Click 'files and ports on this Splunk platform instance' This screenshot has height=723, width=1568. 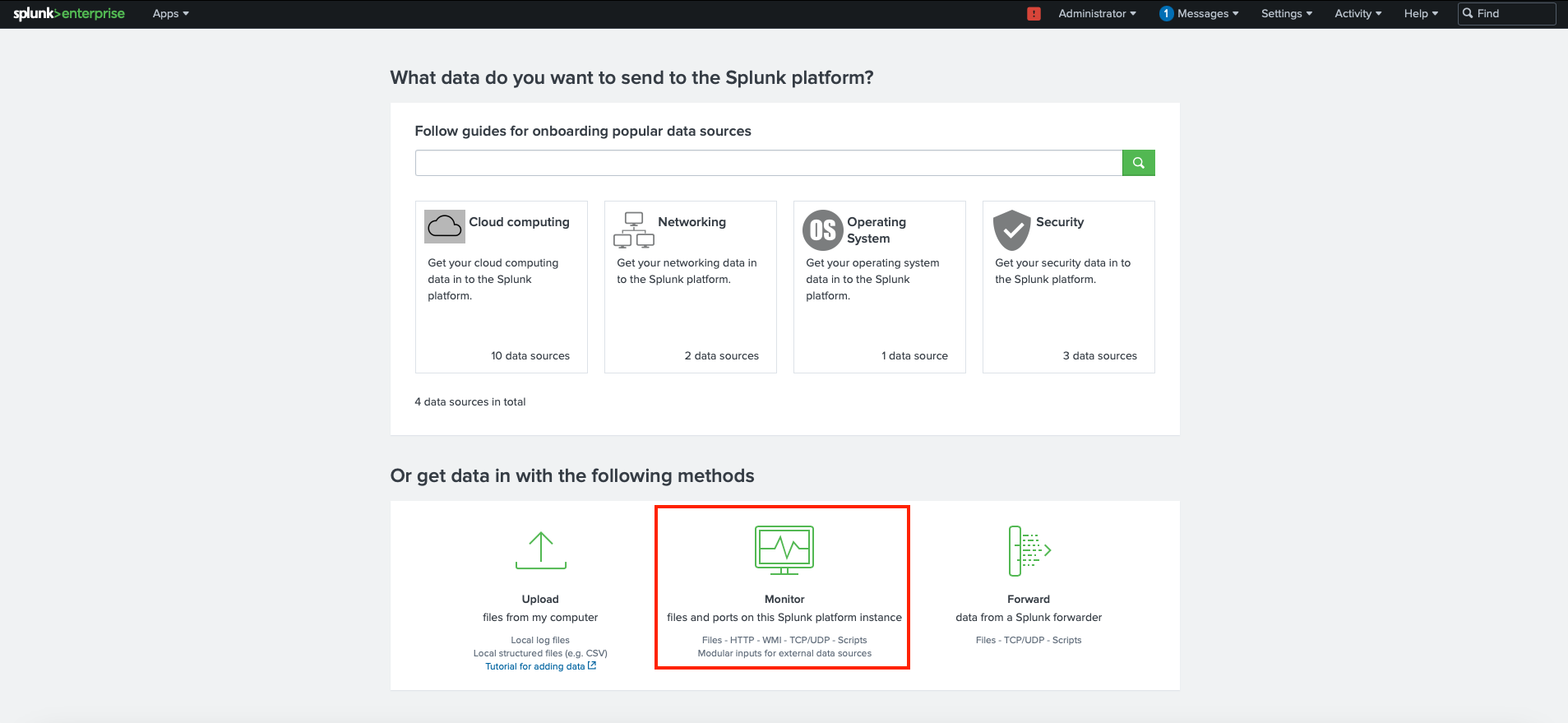[784, 618]
